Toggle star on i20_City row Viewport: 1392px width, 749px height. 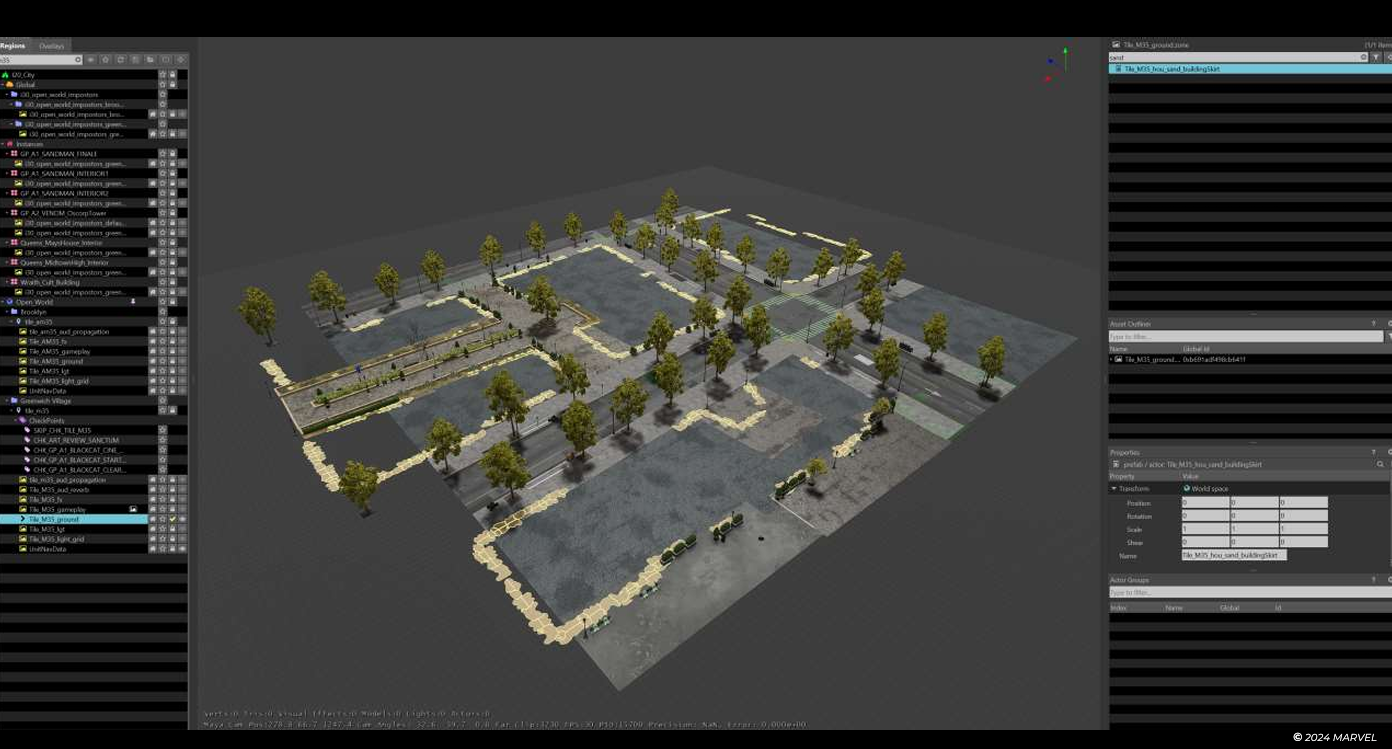pos(163,75)
